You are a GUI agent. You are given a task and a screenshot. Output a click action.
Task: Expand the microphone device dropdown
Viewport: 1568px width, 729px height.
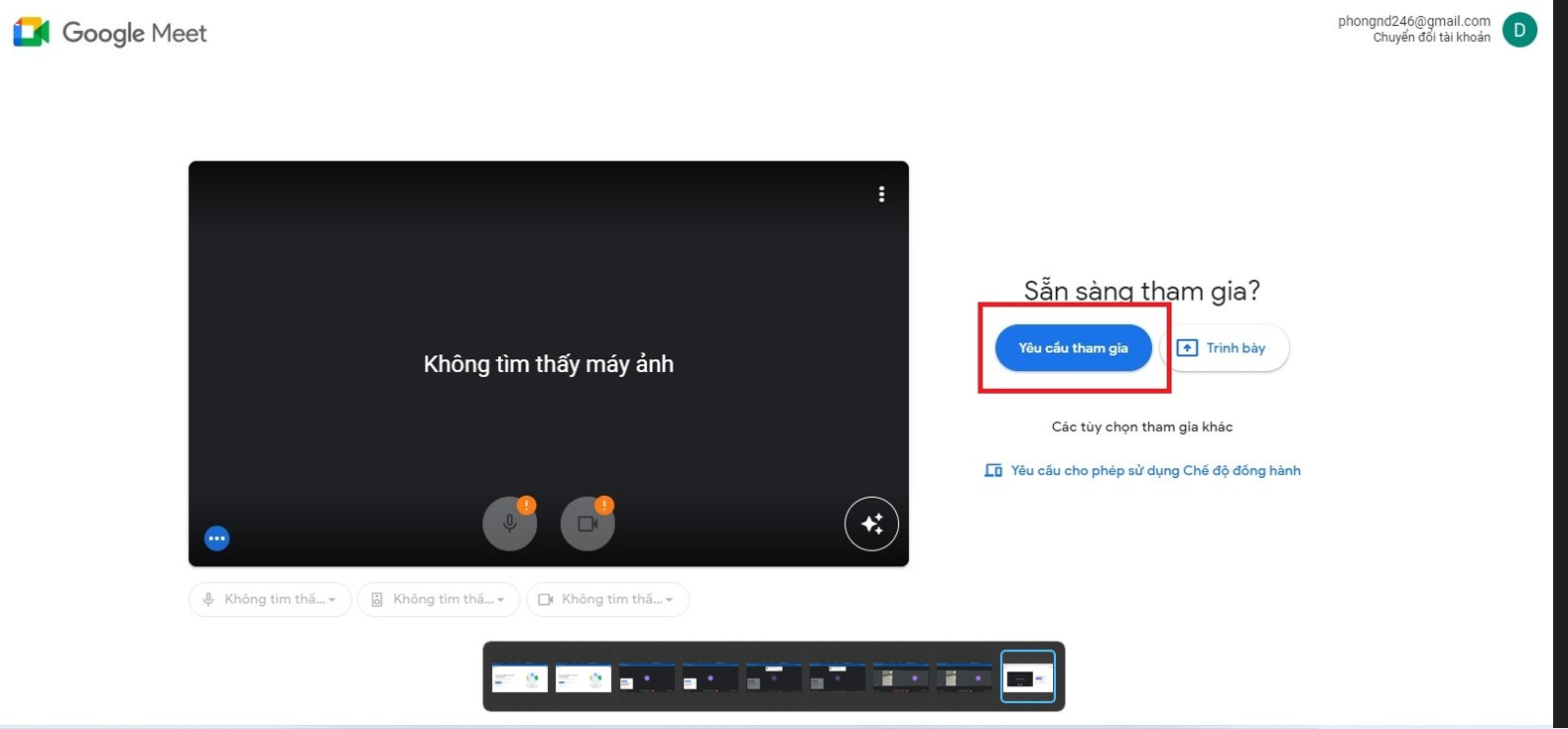(x=270, y=599)
